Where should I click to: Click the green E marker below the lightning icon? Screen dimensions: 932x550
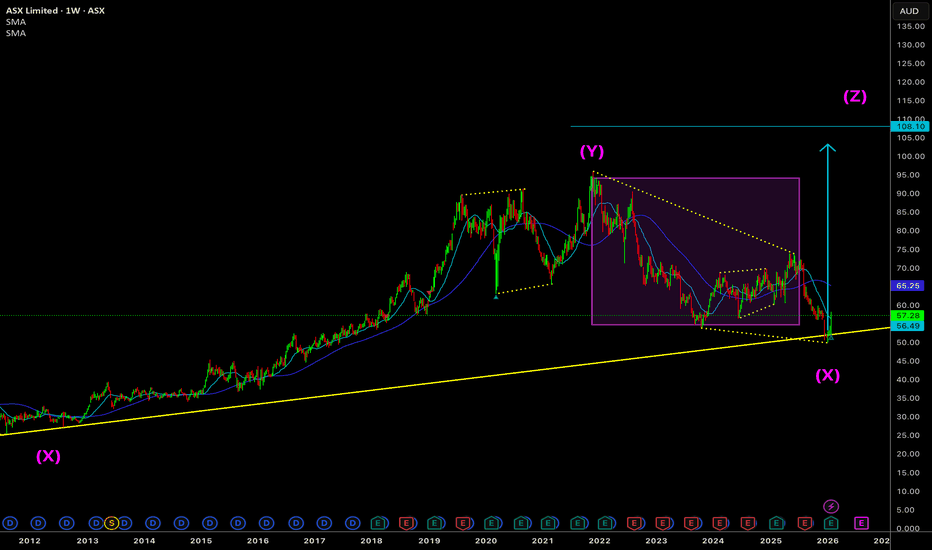[x=831, y=522]
